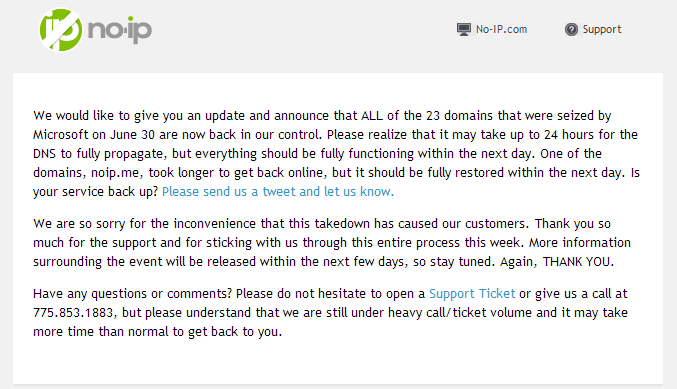Click the 'Have any questions or comments?' sentence
The image size is (677, 389).
[x=133, y=294]
